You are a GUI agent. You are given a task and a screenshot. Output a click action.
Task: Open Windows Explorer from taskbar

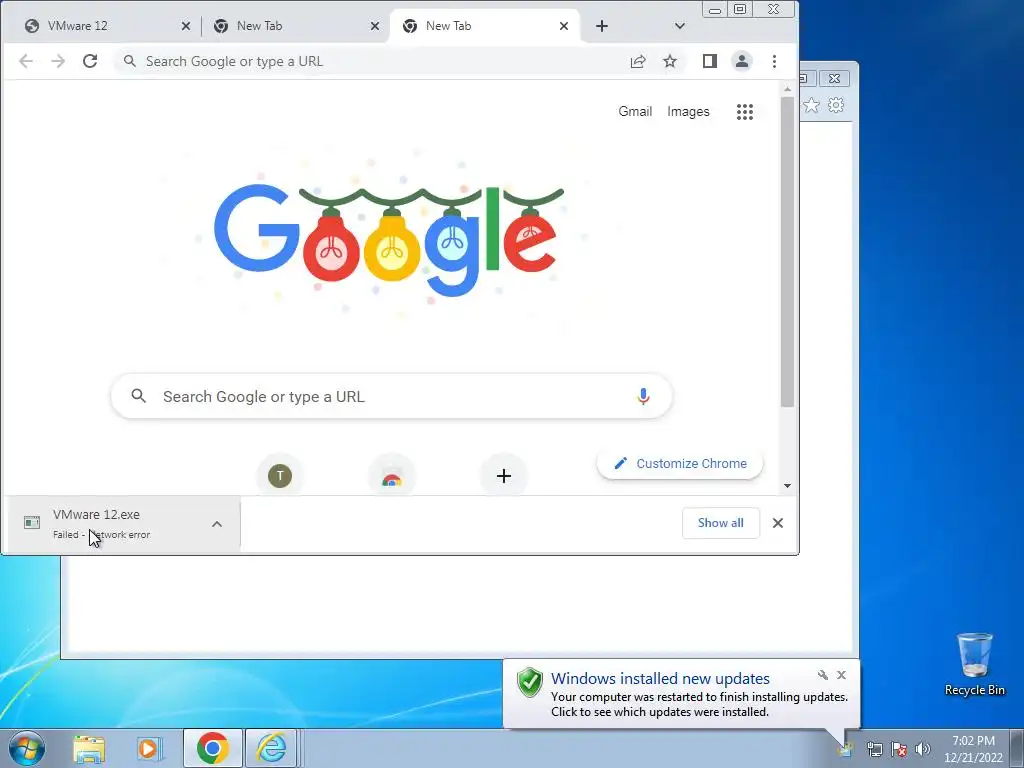coord(89,748)
